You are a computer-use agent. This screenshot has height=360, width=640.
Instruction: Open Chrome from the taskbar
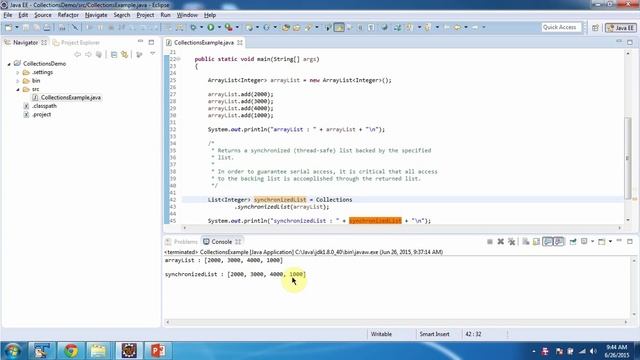point(71,351)
